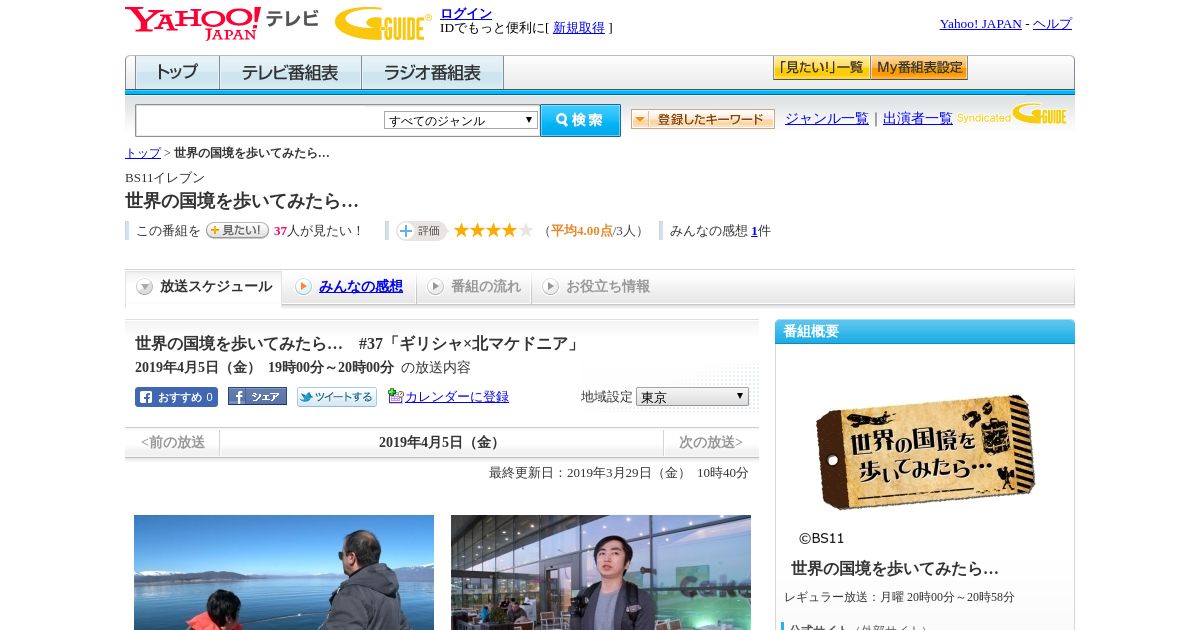Open the 新規取得 link

tap(579, 28)
